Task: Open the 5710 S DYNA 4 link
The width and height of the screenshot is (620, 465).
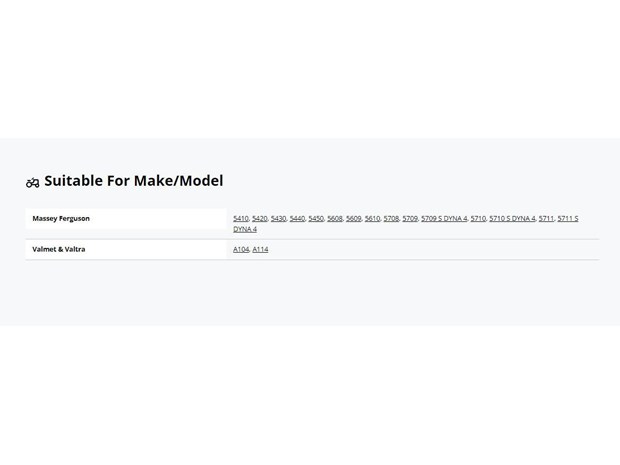Action: coord(512,219)
